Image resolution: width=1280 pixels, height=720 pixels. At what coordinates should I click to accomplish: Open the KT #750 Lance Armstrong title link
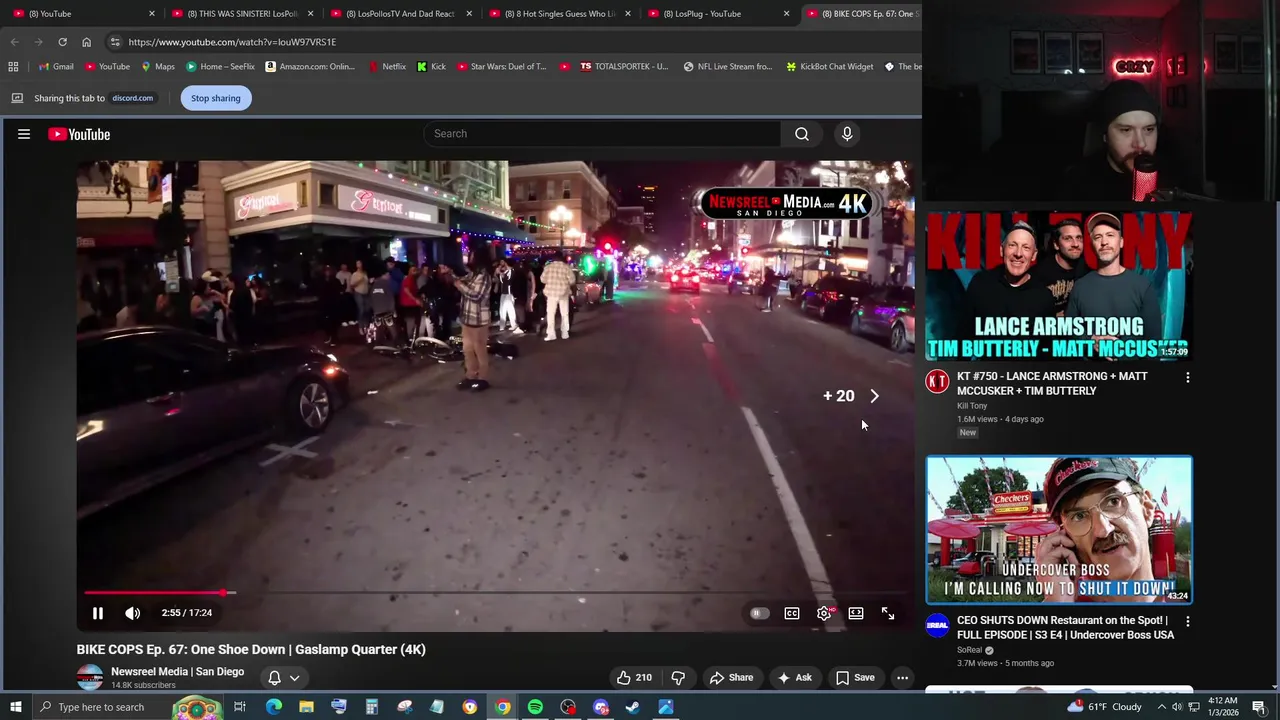coord(1052,384)
